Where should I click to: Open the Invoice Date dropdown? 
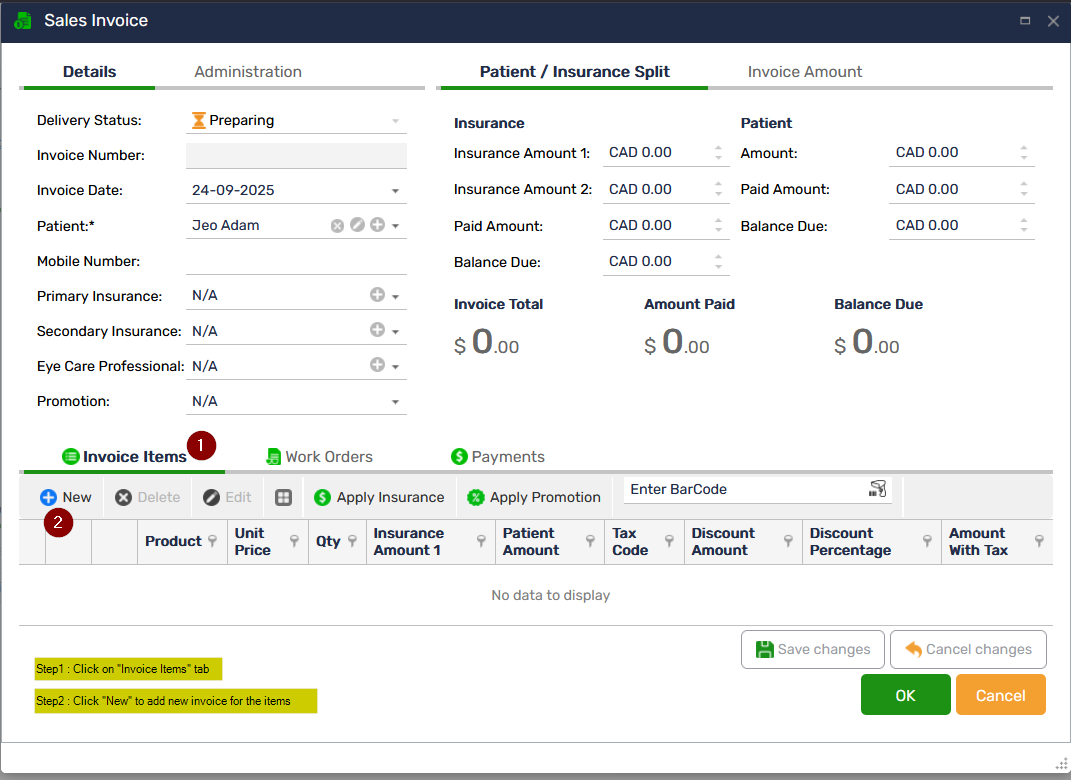point(395,191)
